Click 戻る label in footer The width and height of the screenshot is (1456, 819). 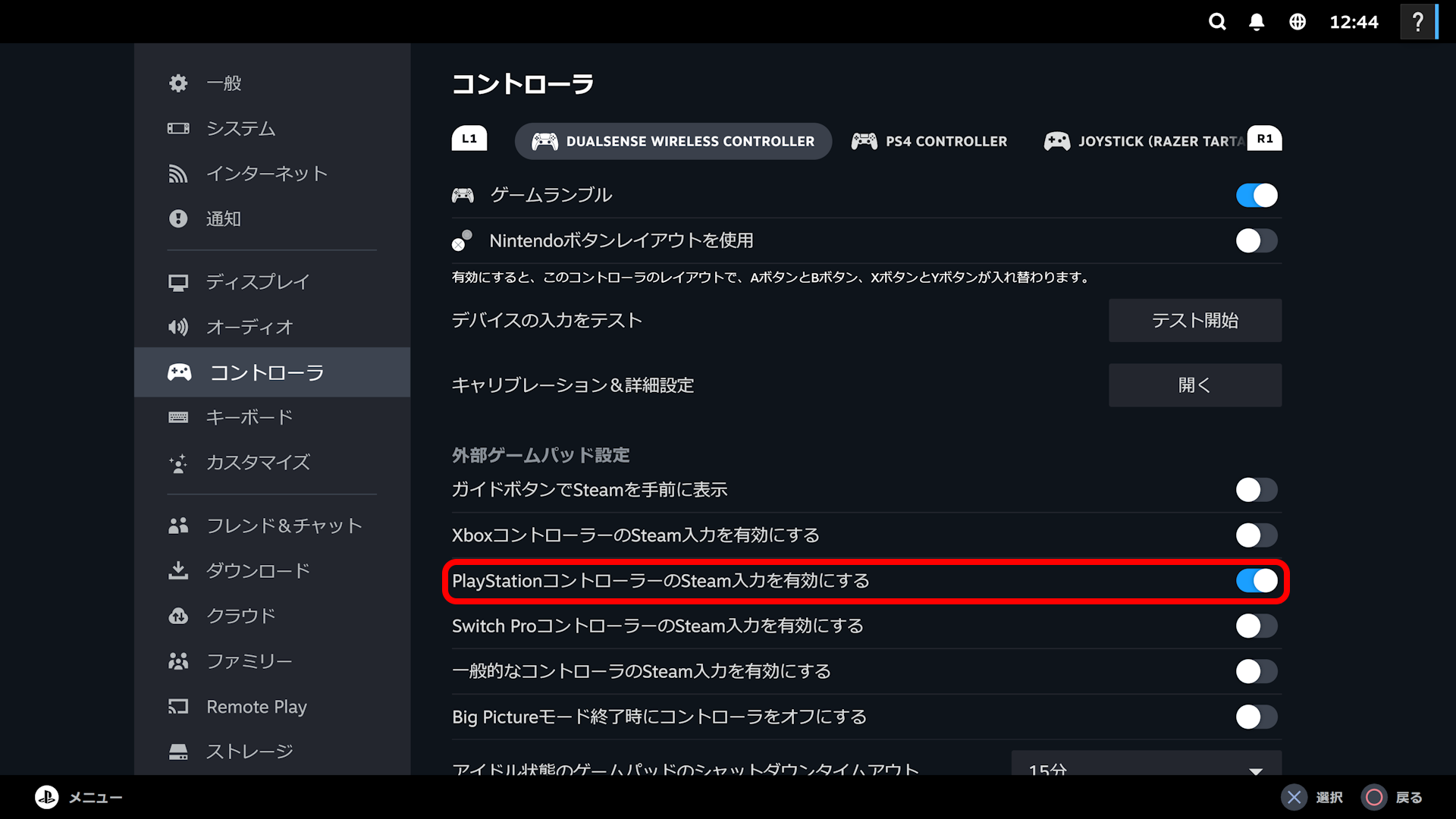click(1409, 798)
